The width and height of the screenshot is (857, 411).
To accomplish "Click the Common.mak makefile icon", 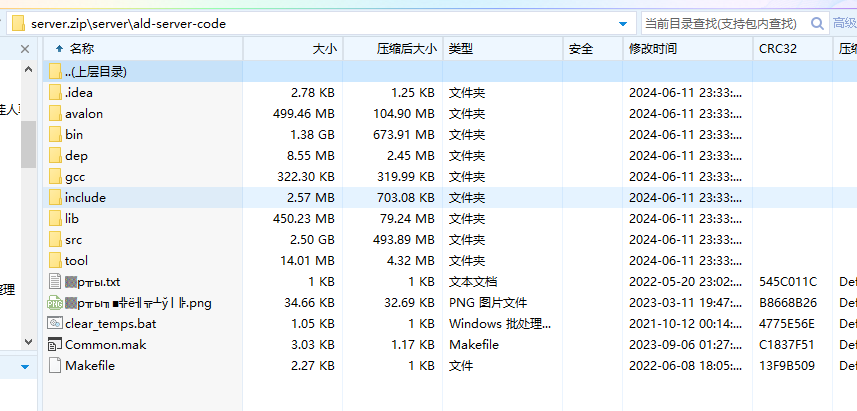I will point(55,345).
